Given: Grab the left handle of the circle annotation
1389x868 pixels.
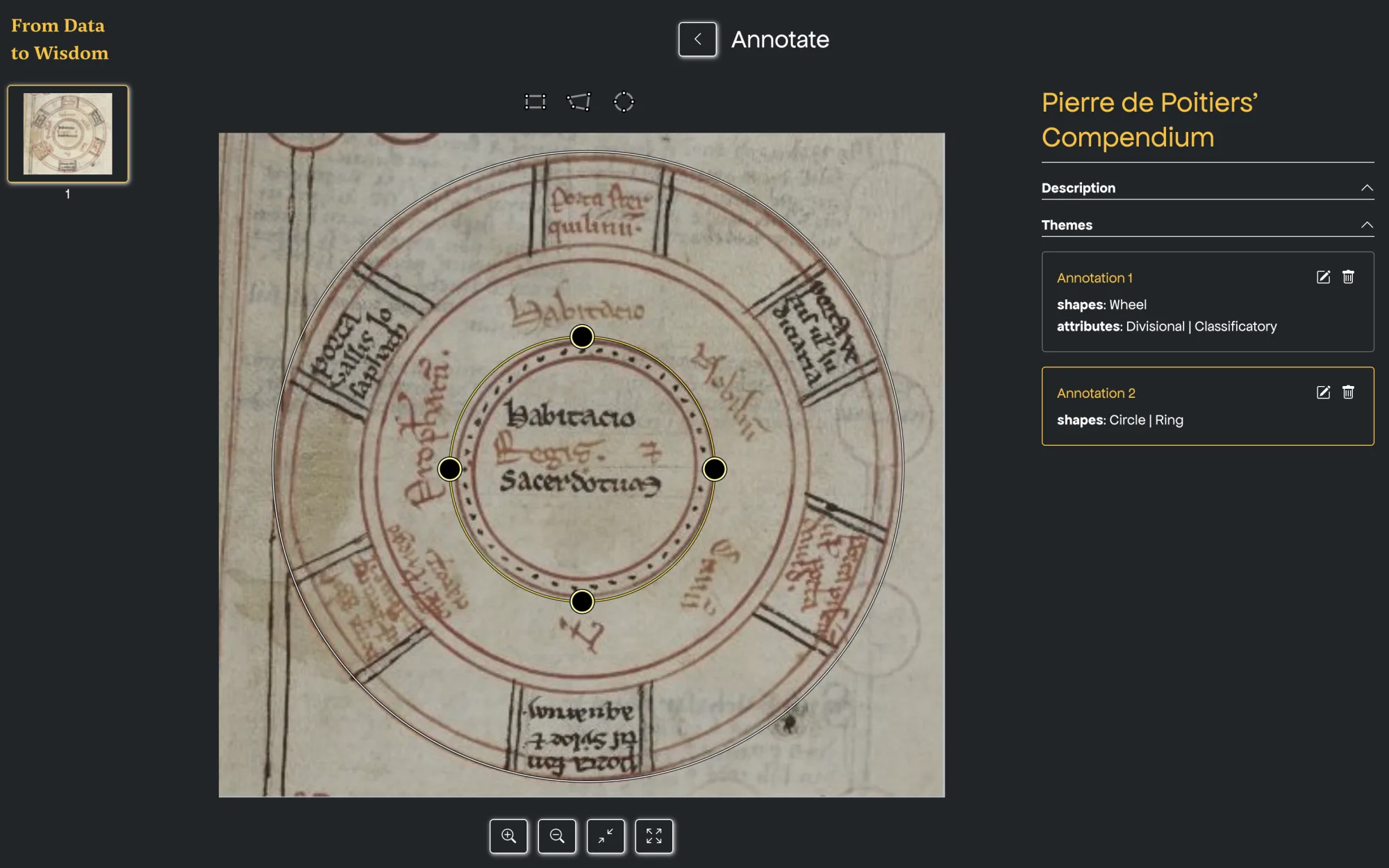Looking at the screenshot, I should (450, 469).
